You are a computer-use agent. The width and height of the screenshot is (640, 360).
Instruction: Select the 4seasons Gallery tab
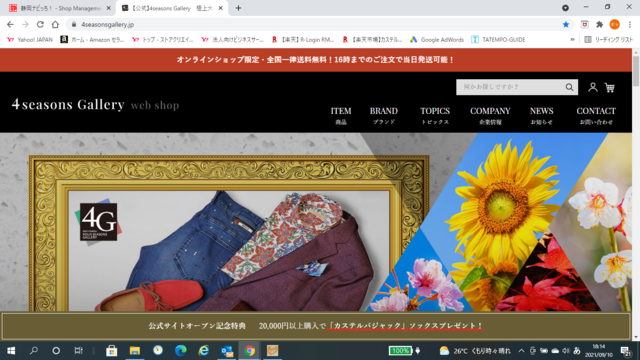[x=171, y=8]
